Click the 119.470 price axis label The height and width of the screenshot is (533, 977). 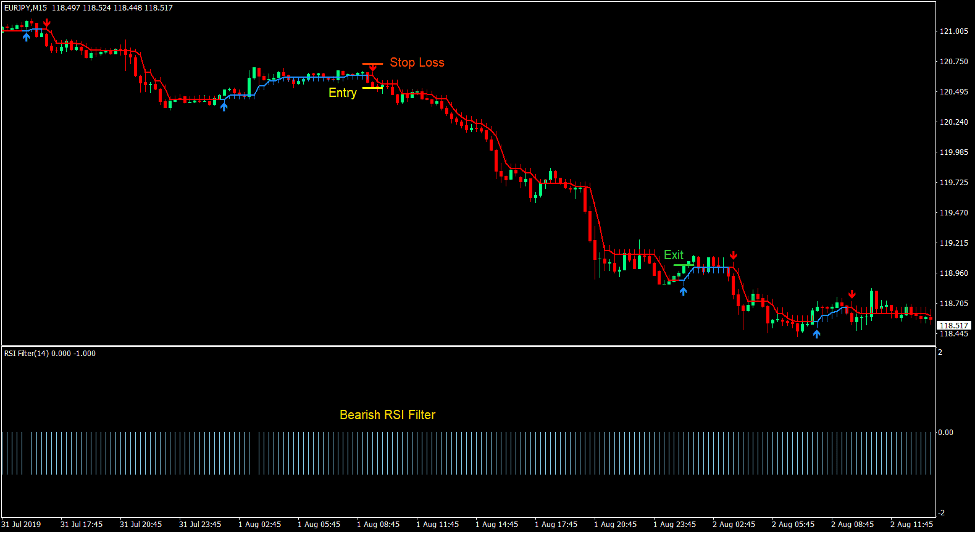click(955, 213)
